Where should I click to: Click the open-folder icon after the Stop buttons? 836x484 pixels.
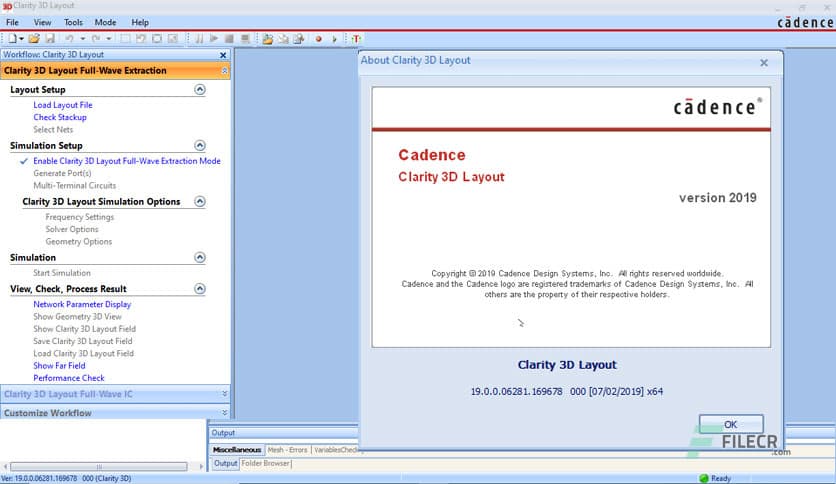(268, 38)
